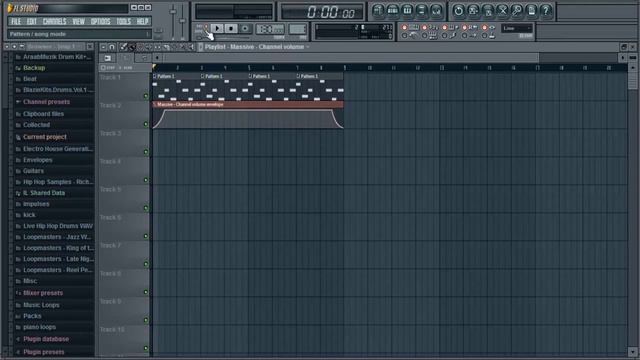Expand the Plugin presets folder

(x=44, y=351)
